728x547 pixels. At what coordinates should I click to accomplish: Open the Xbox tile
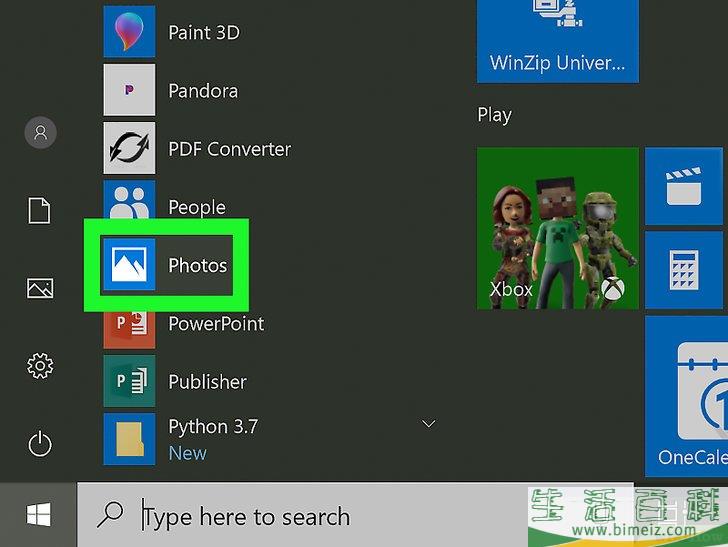[558, 228]
